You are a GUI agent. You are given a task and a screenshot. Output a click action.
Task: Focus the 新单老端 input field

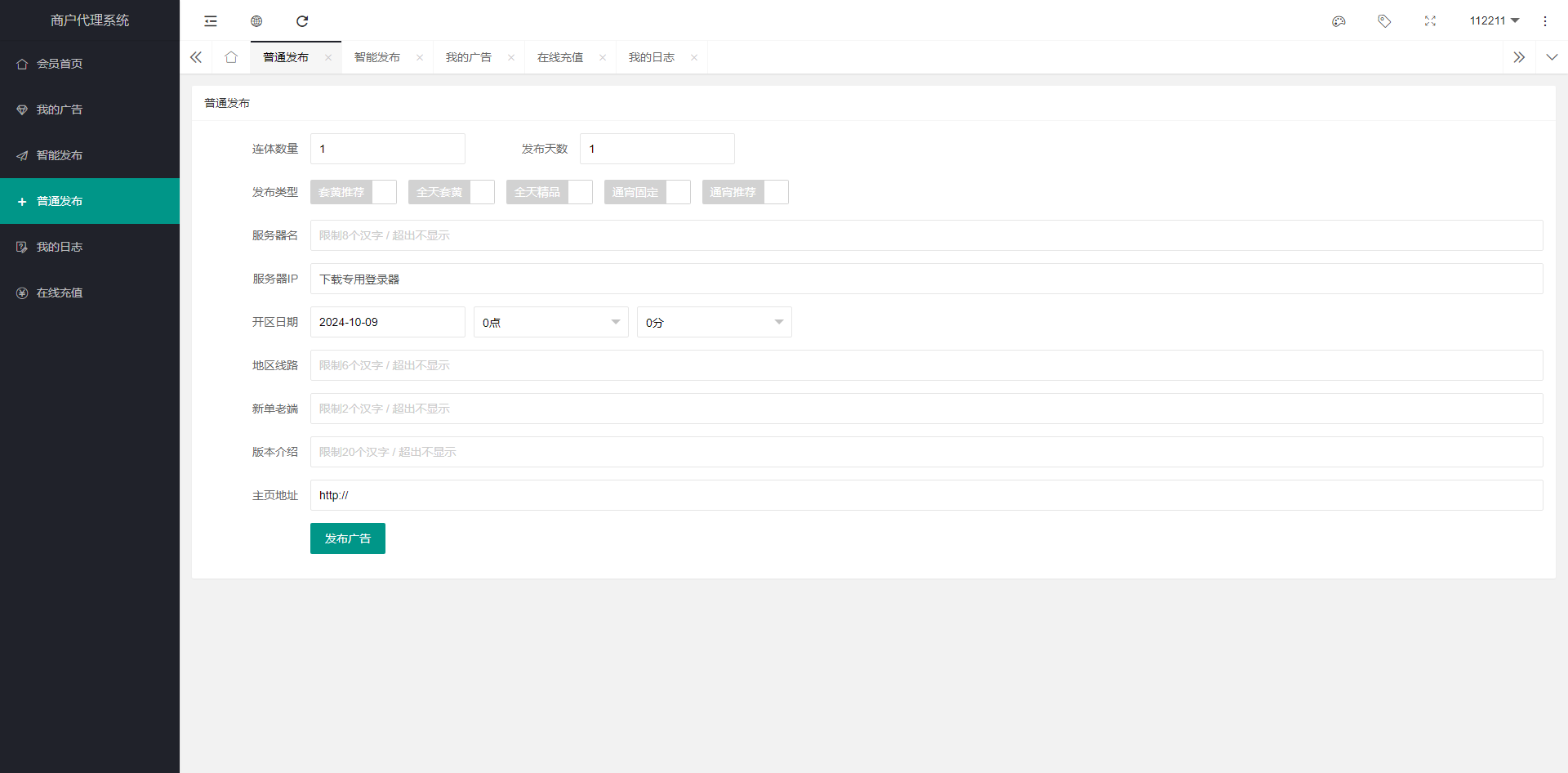pyautogui.click(x=927, y=409)
